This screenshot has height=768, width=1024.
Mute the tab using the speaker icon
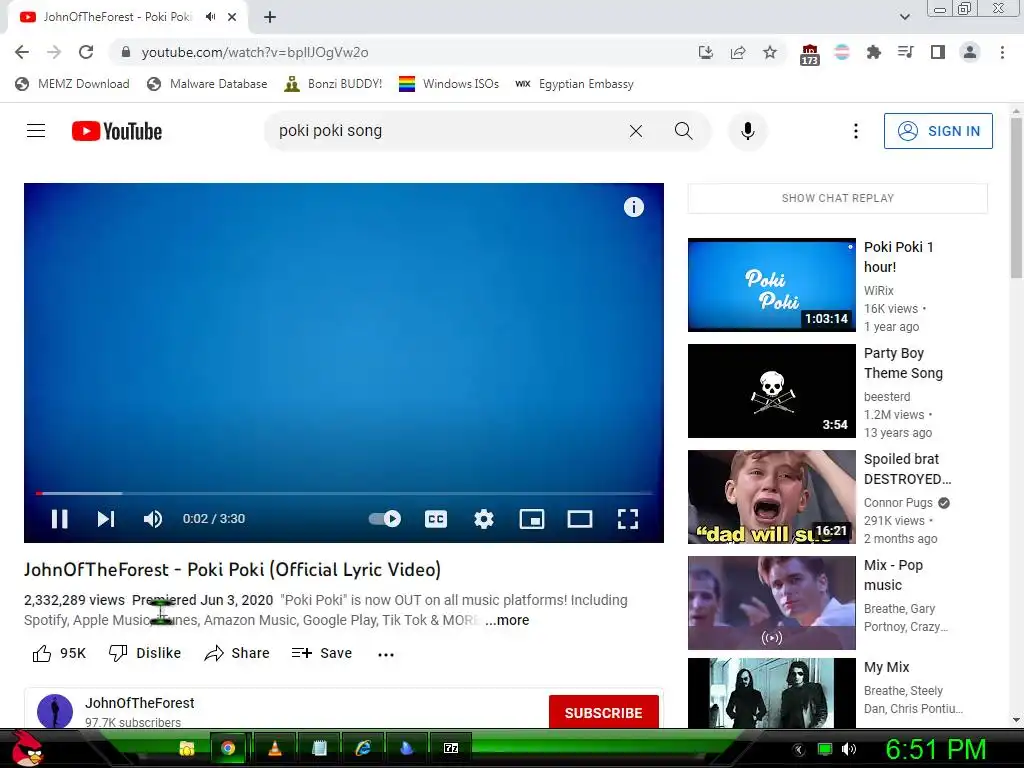pyautogui.click(x=210, y=17)
